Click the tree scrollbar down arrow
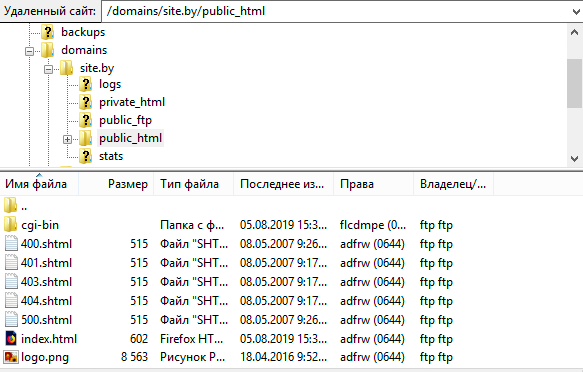Viewport: 583px width, 372px height. click(x=574, y=159)
